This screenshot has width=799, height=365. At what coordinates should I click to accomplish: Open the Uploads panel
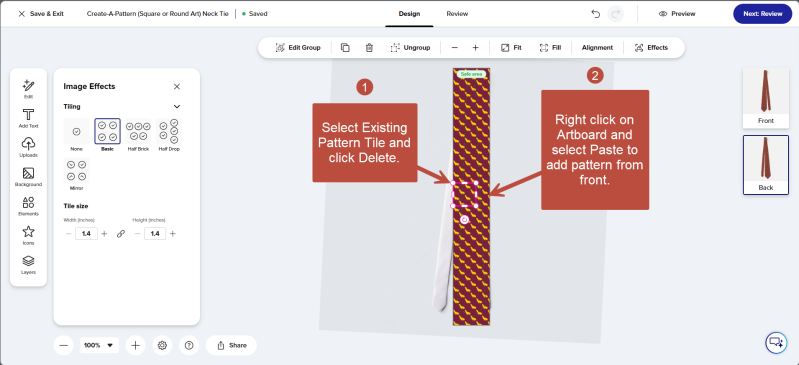click(29, 147)
